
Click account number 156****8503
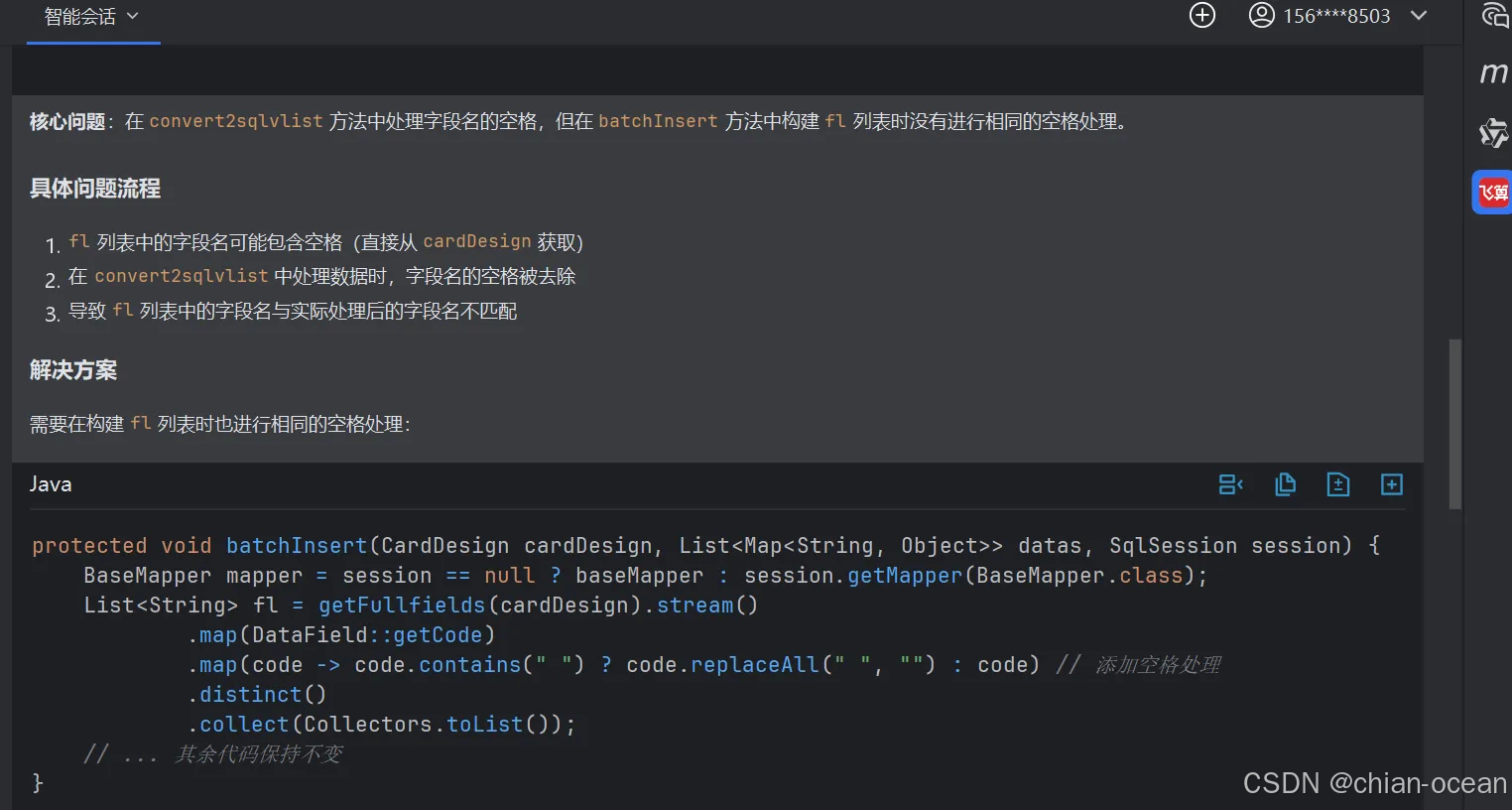point(1336,16)
